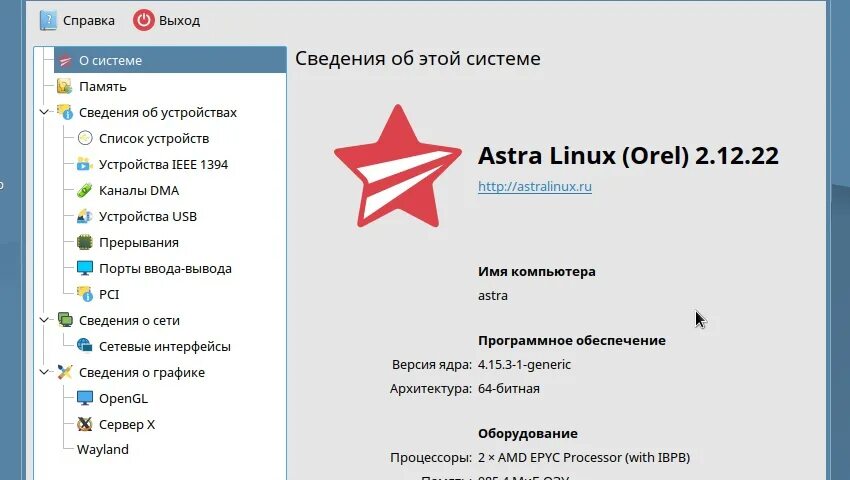Image resolution: width=850 pixels, height=480 pixels.
Task: Click the red Выход power icon
Action: (144, 21)
